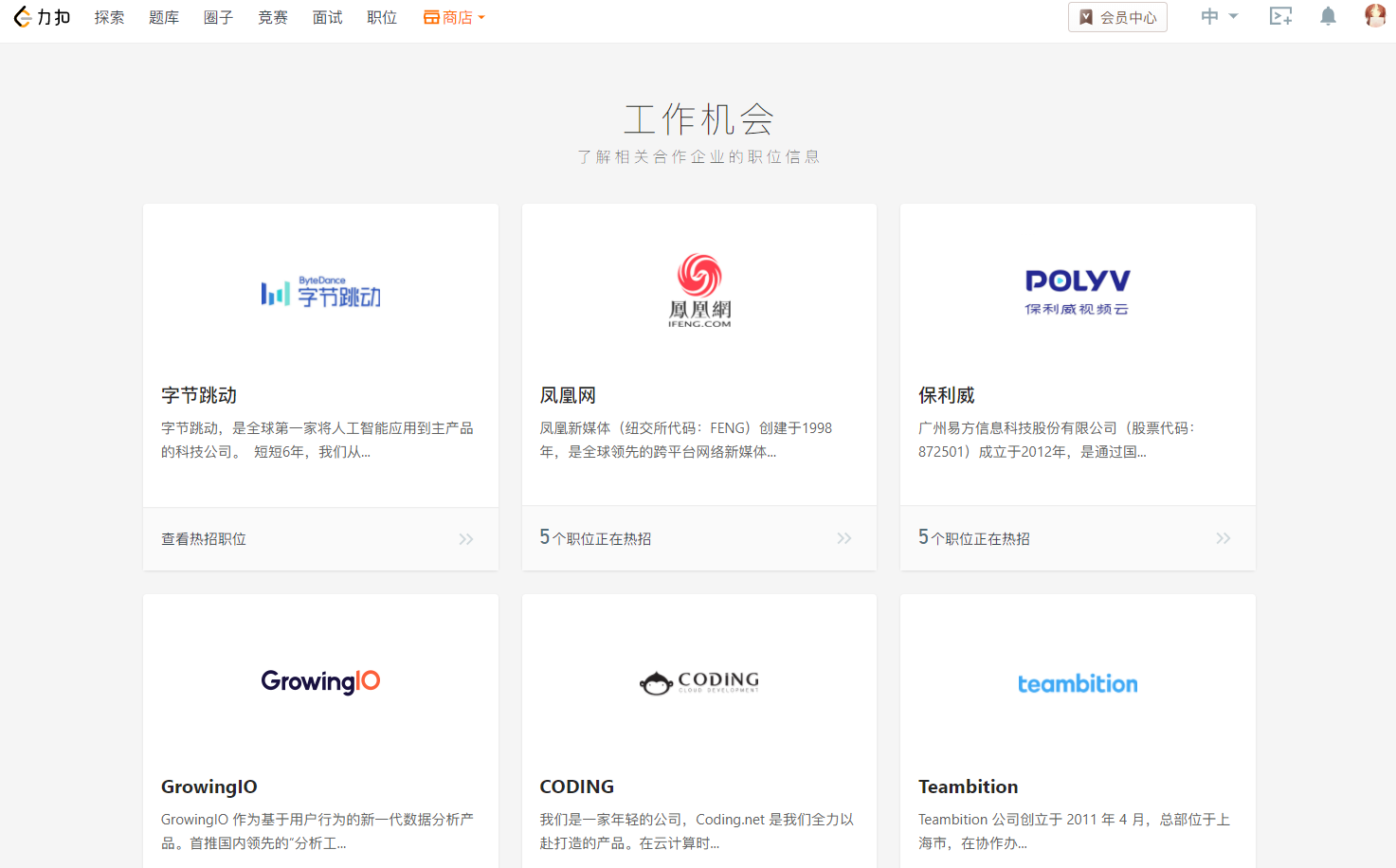The height and width of the screenshot is (868, 1396).
Task: Click the Teambition logo
Action: (x=1078, y=683)
